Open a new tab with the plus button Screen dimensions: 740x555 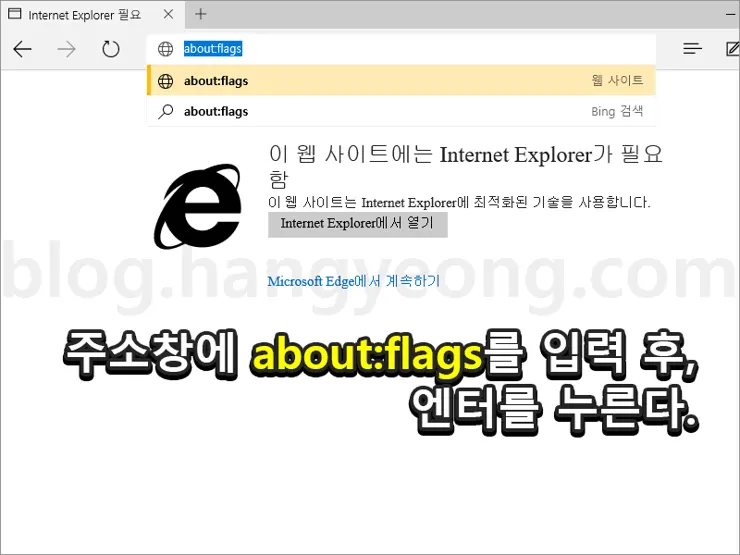tap(201, 14)
